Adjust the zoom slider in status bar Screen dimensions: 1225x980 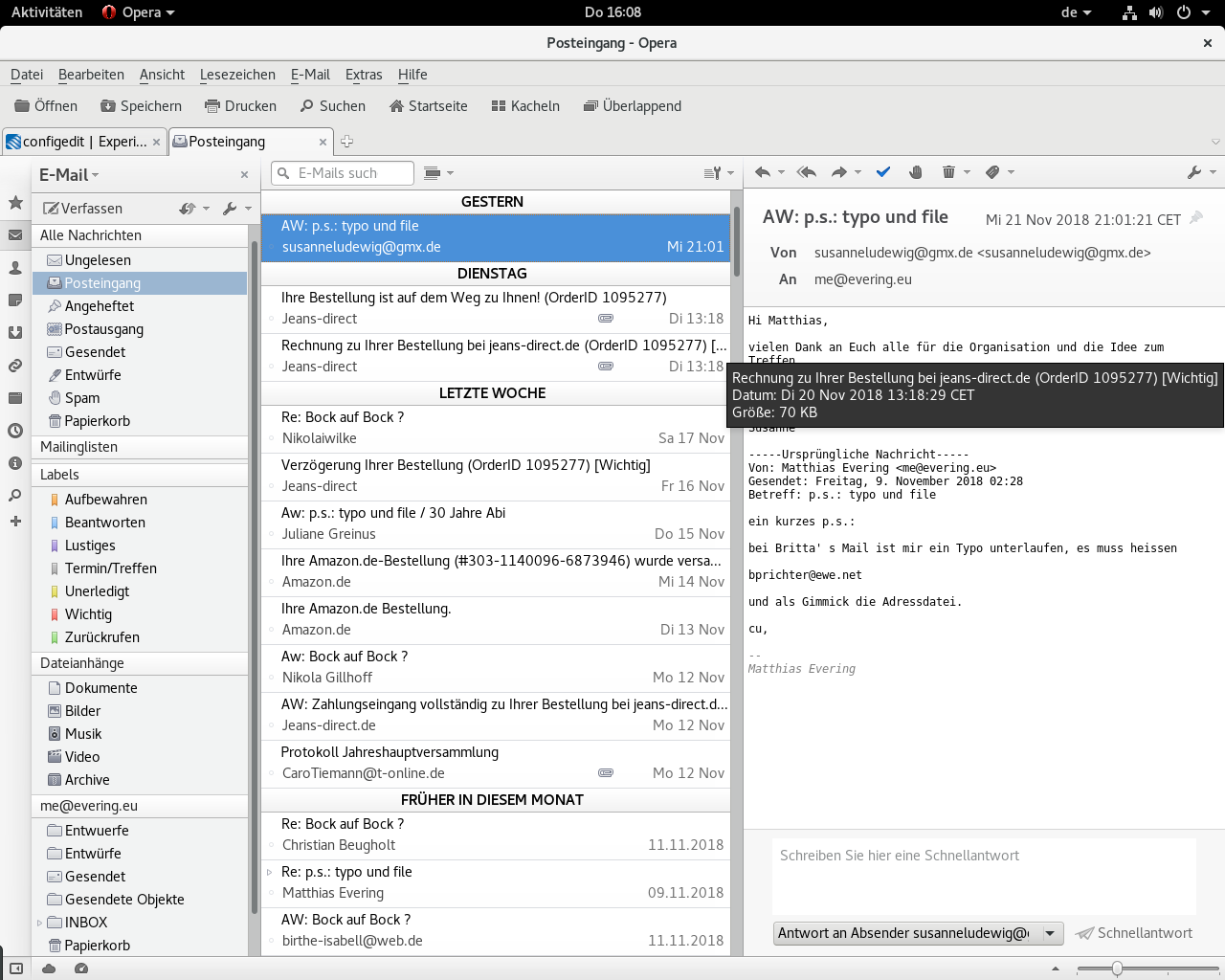1117,969
